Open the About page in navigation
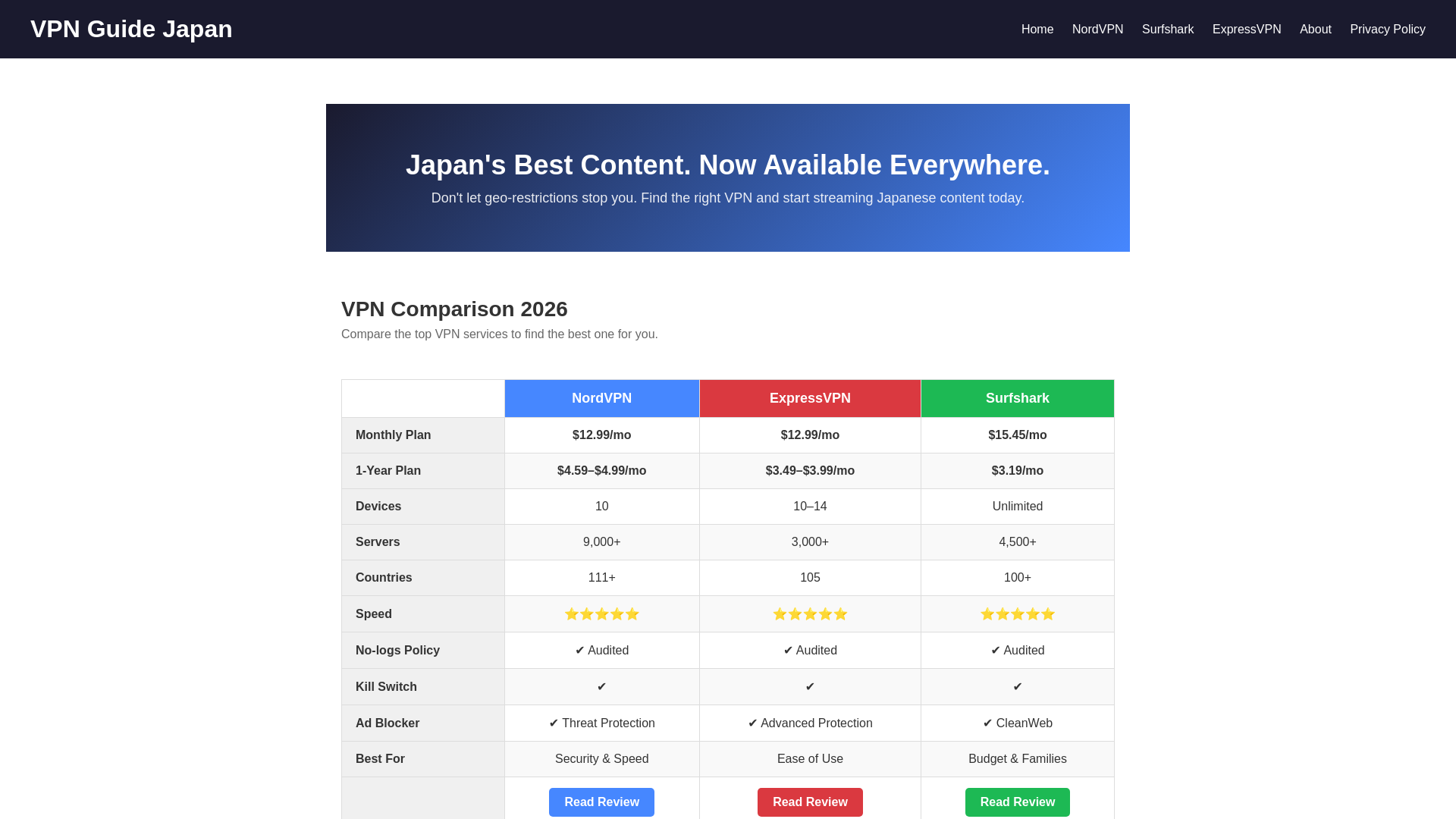 1316,30
